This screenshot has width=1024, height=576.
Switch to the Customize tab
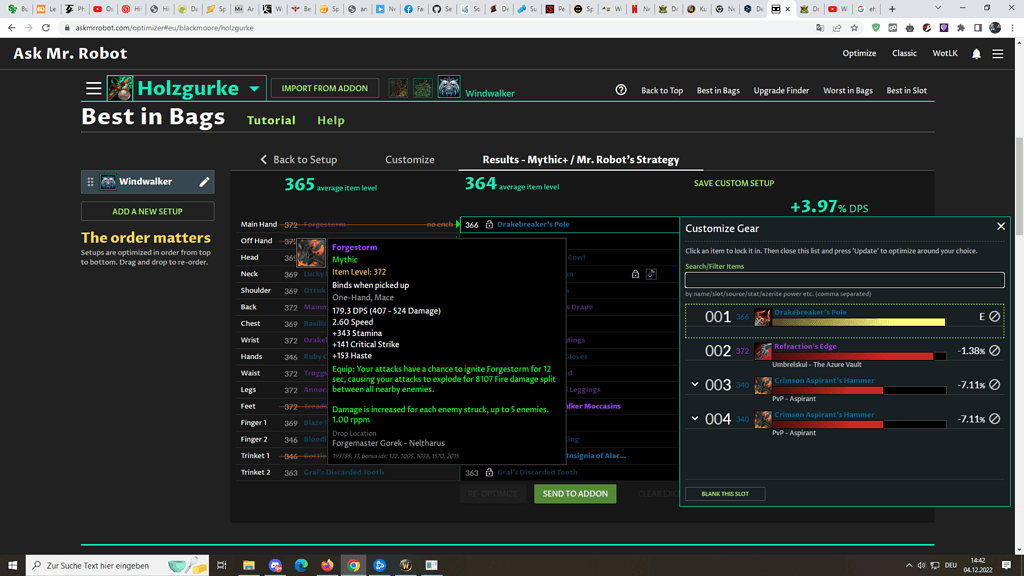tap(410, 160)
